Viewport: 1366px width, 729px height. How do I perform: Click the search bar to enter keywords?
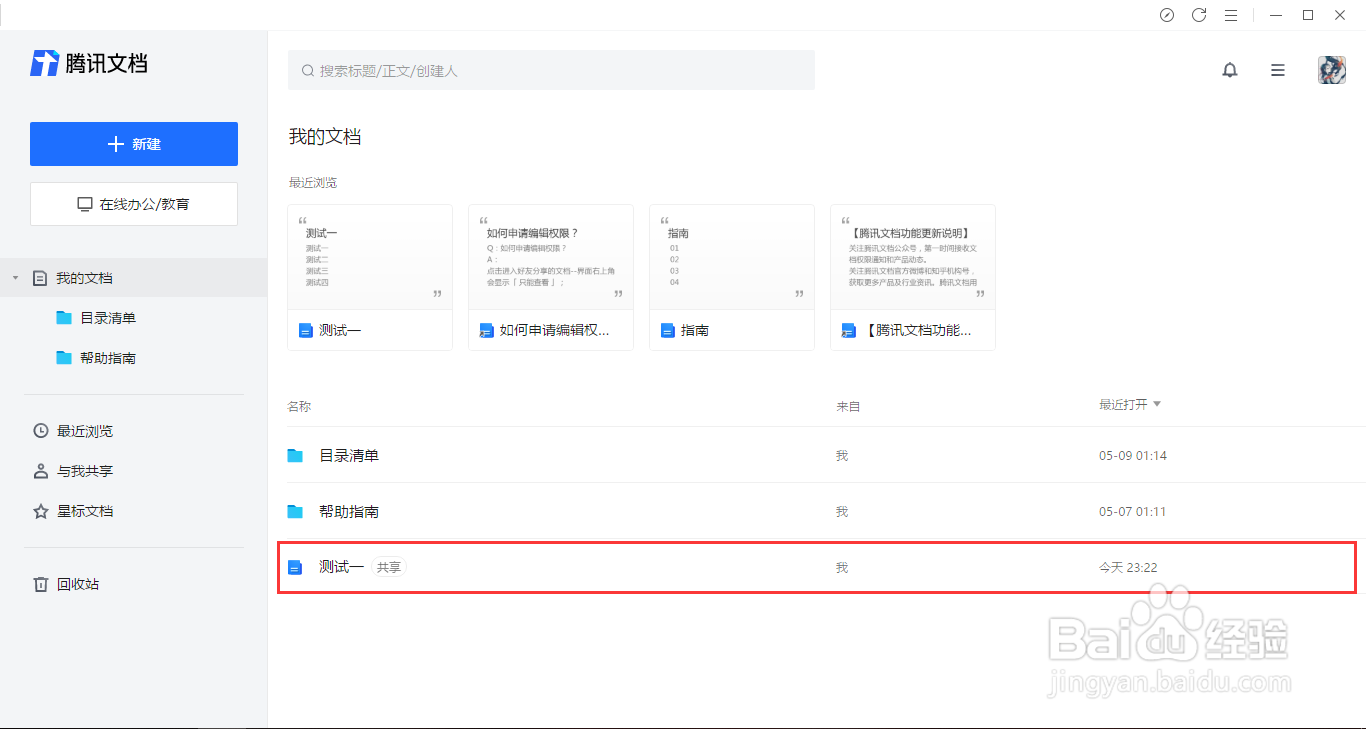(551, 70)
